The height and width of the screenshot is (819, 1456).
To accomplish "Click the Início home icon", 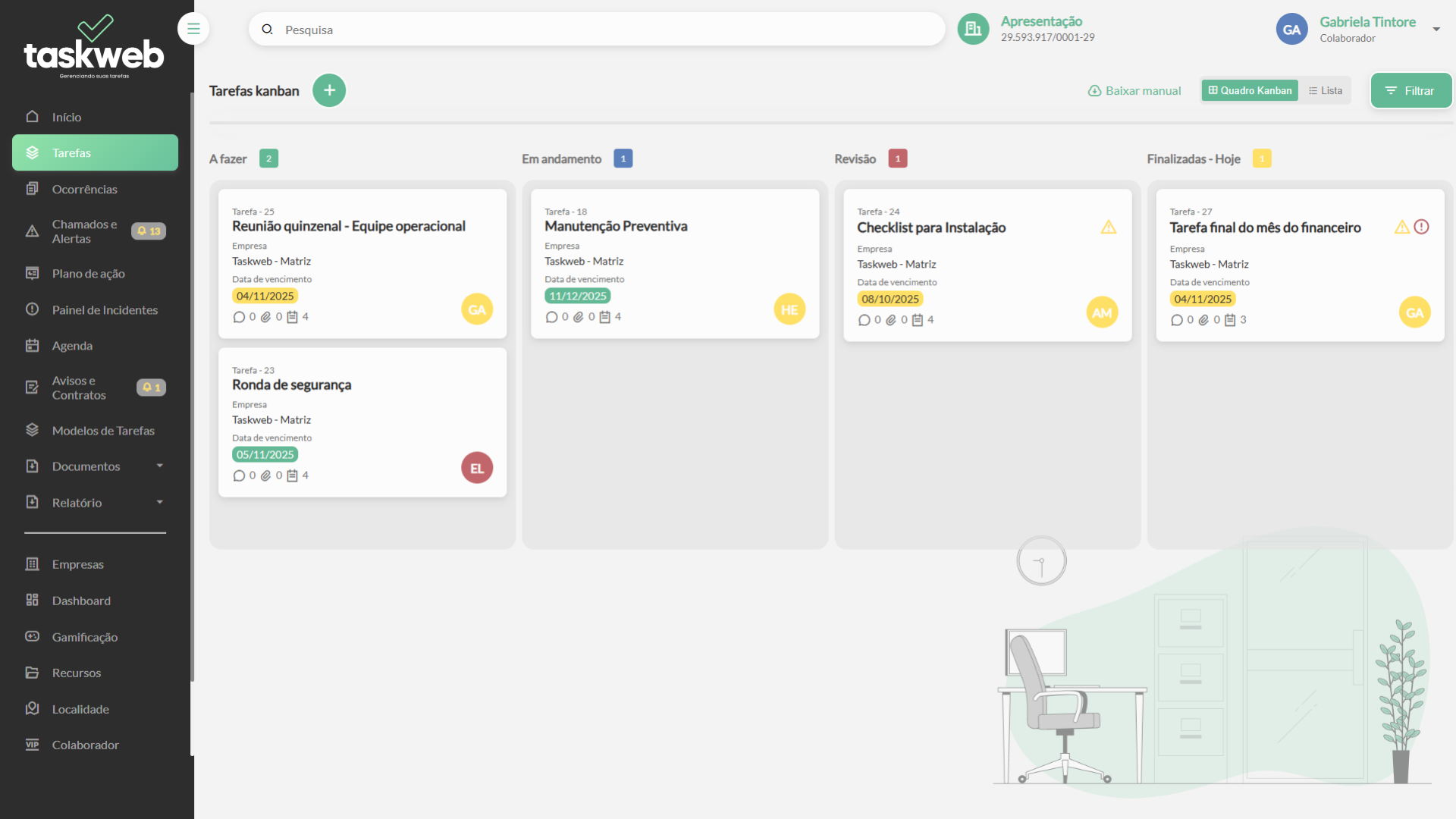I will [32, 117].
